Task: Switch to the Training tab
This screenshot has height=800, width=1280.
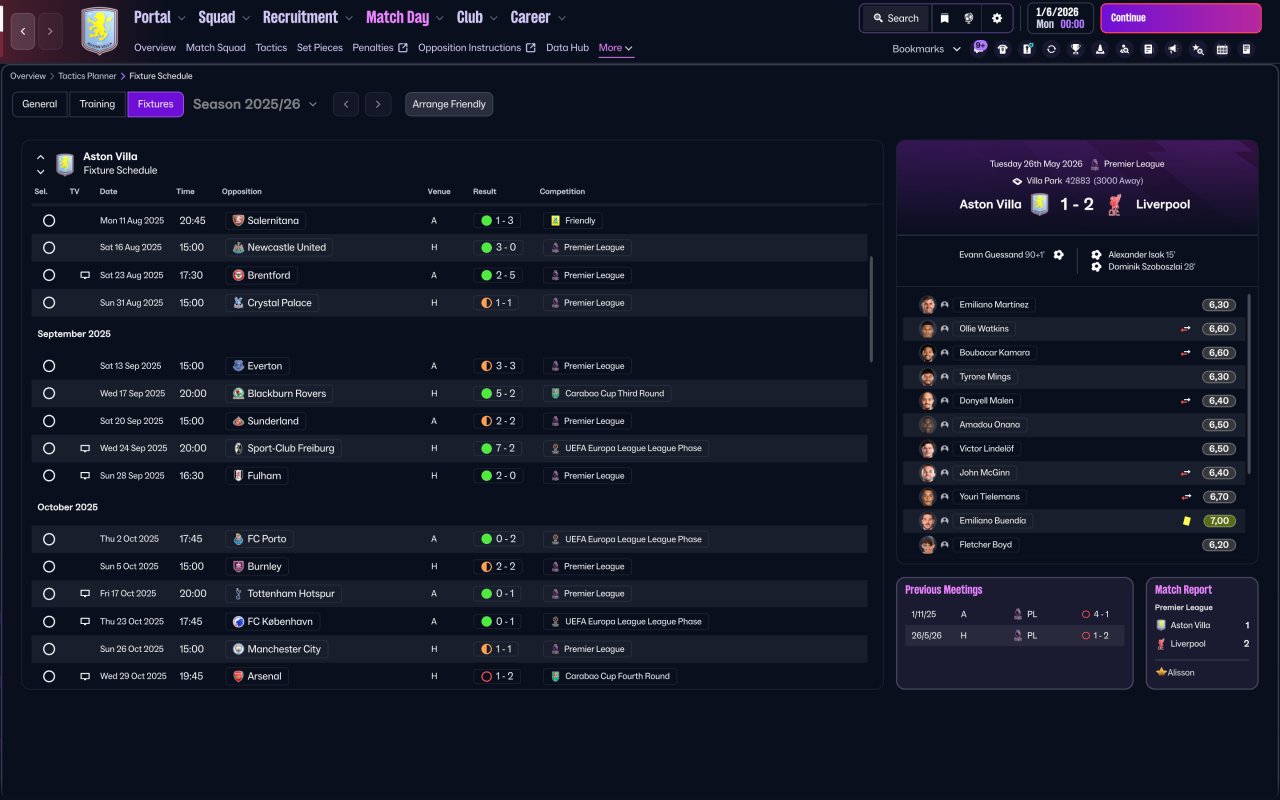Action: click(x=97, y=104)
